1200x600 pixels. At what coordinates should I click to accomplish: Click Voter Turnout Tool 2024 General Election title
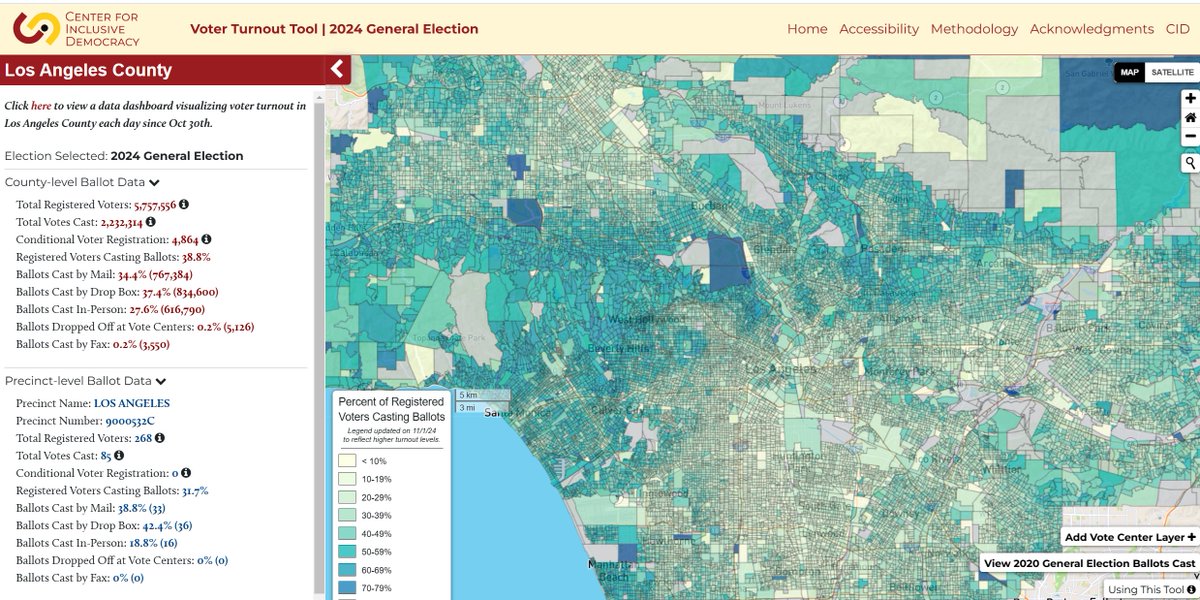(x=334, y=29)
